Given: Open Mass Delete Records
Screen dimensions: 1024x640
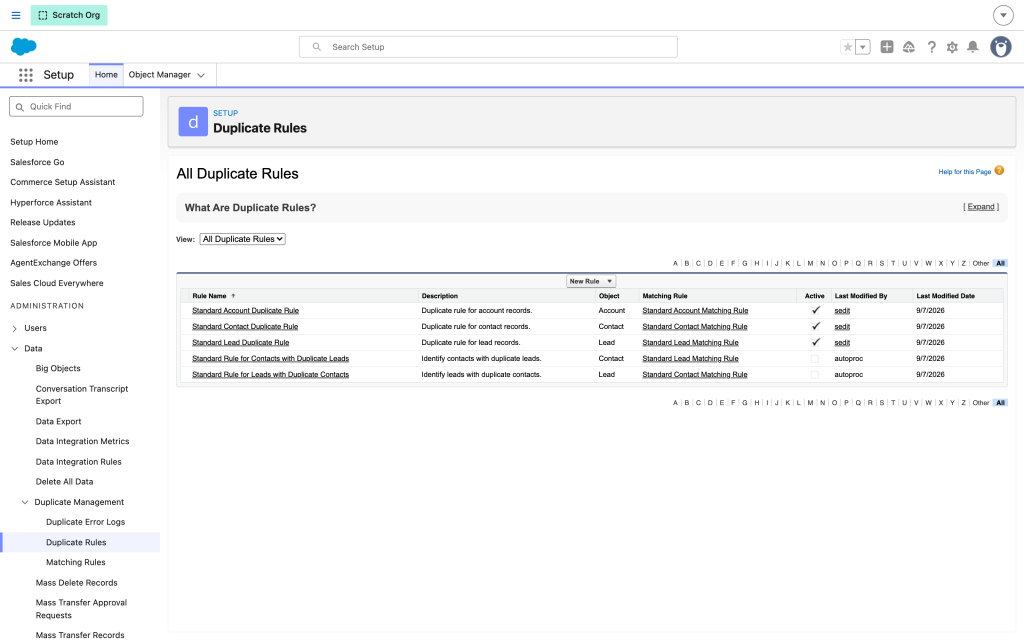Looking at the screenshot, I should click(76, 583).
